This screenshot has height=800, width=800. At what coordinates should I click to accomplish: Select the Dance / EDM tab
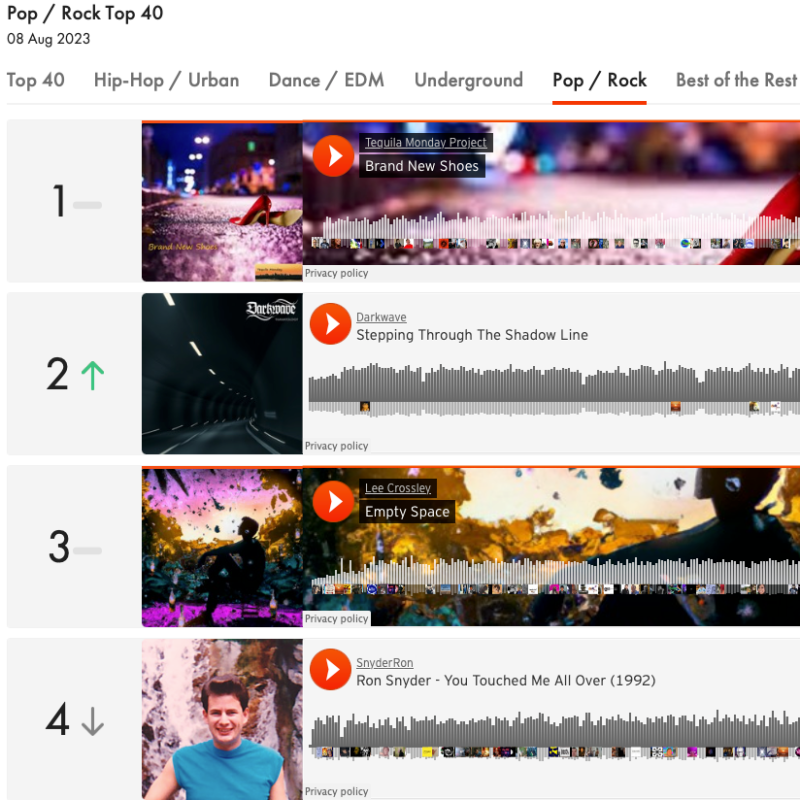coord(327,80)
